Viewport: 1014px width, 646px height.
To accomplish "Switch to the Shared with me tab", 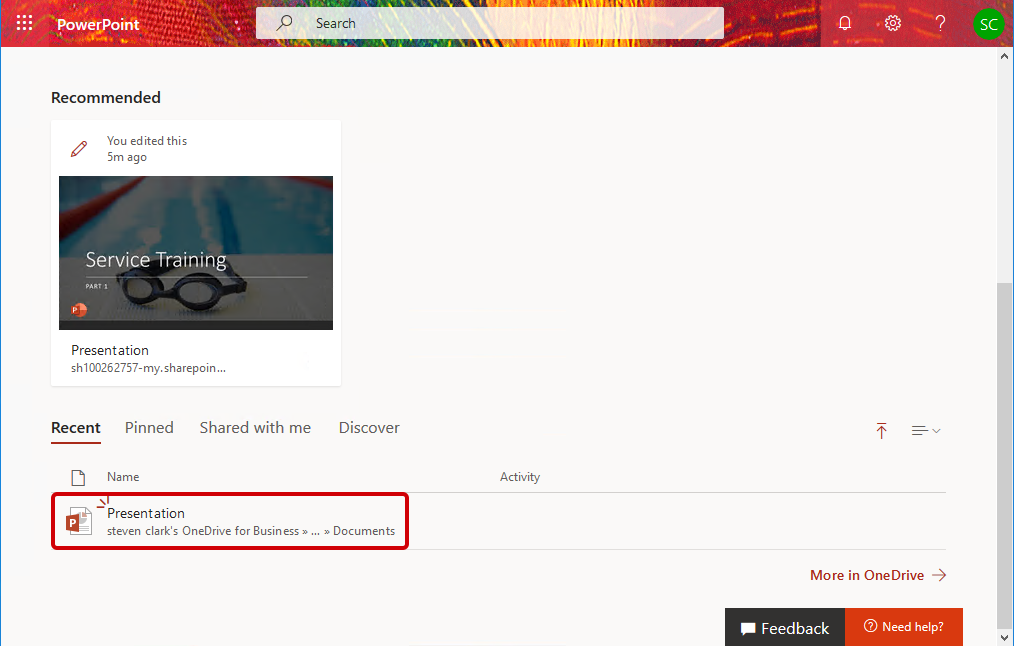I will [x=255, y=428].
